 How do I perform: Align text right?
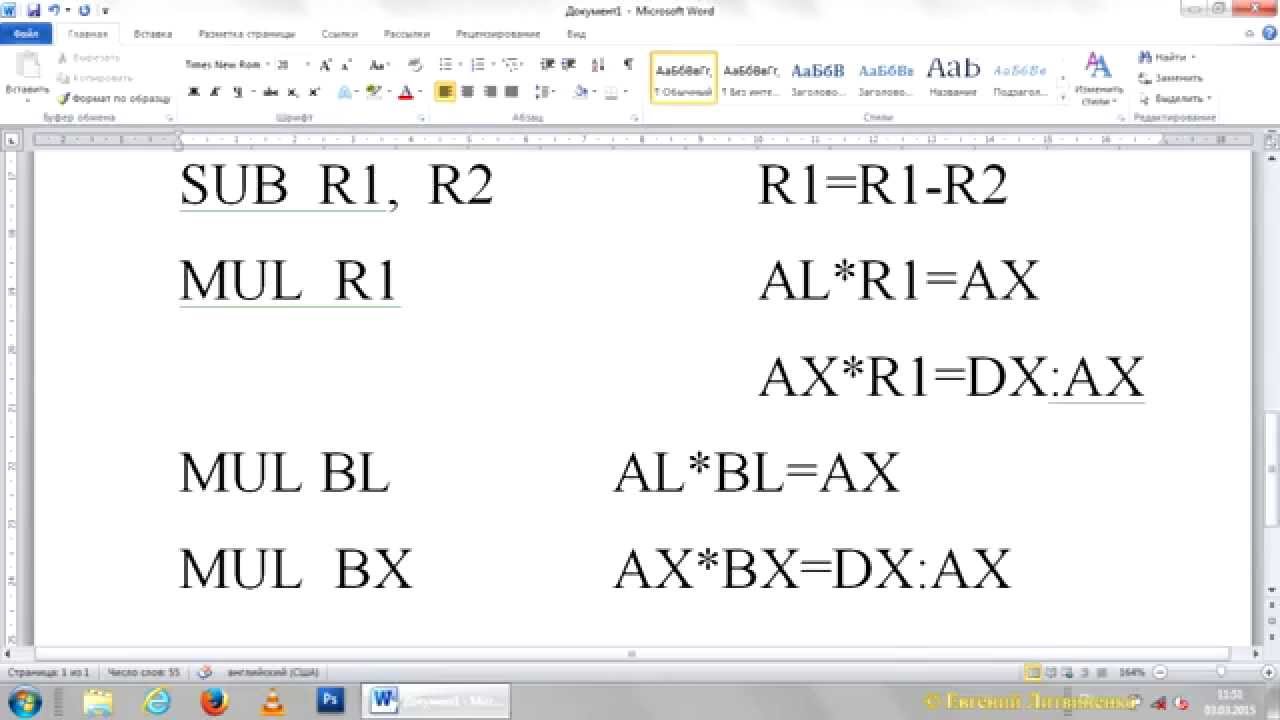[x=489, y=92]
